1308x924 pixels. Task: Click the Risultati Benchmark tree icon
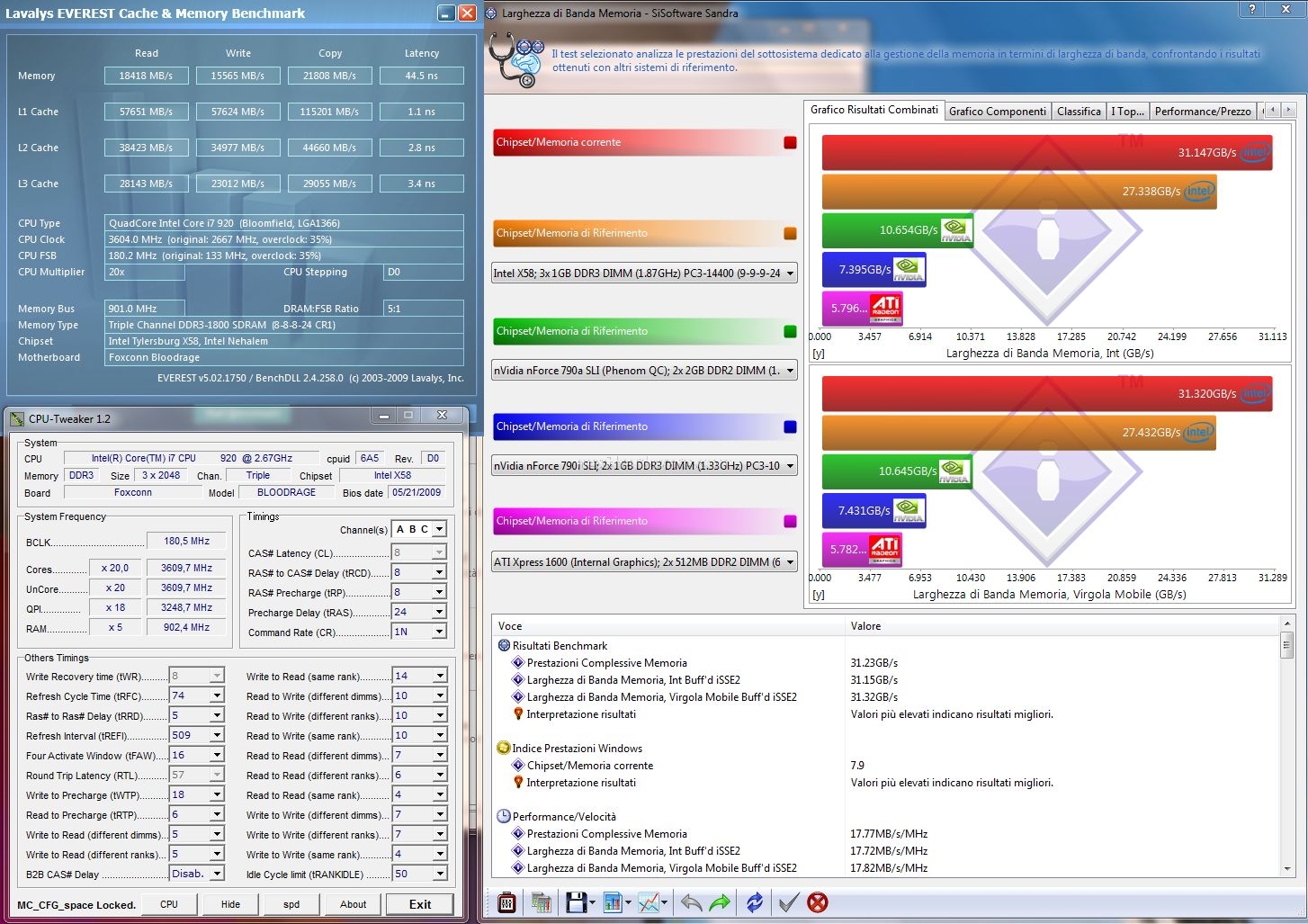click(504, 645)
